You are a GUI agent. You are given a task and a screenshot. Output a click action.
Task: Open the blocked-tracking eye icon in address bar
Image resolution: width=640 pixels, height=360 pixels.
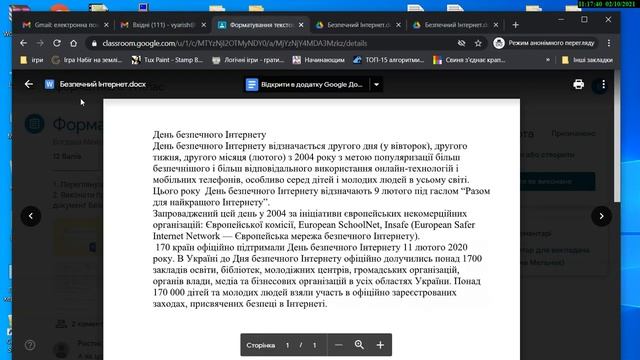pos(461,43)
